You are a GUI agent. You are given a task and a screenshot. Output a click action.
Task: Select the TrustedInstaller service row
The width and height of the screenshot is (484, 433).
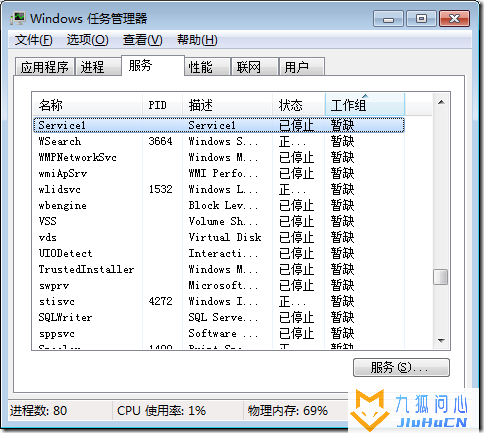click(219, 269)
